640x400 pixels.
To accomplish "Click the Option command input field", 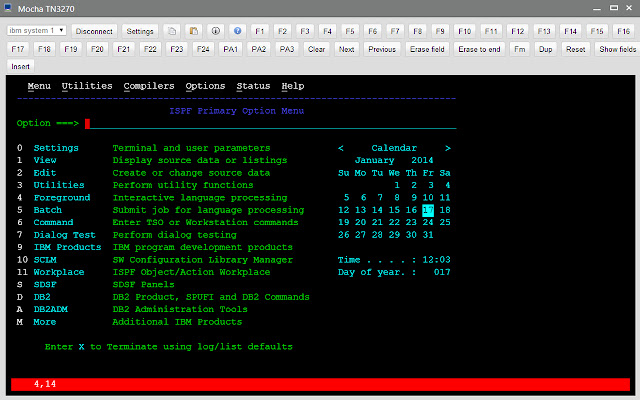I will pos(270,124).
